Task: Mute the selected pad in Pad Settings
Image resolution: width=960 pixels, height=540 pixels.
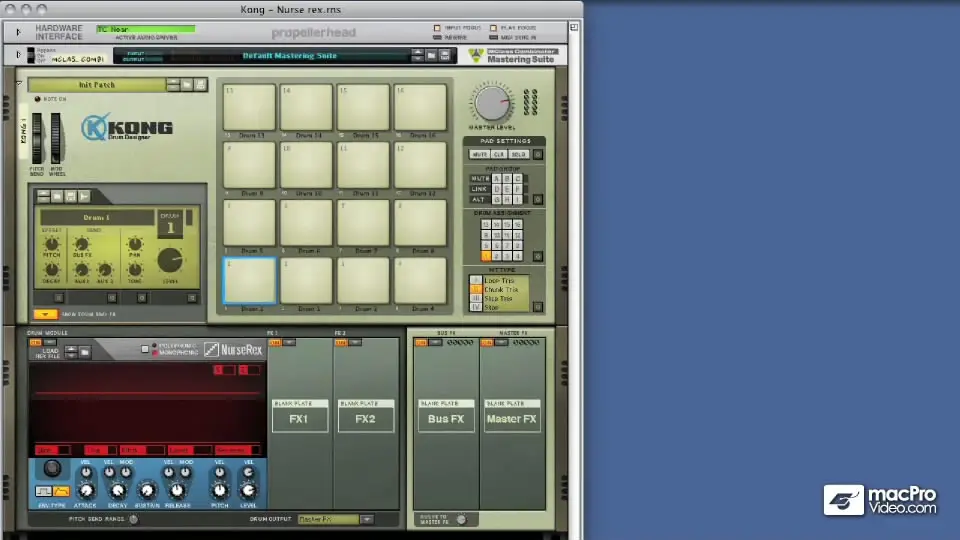Action: pos(479,154)
